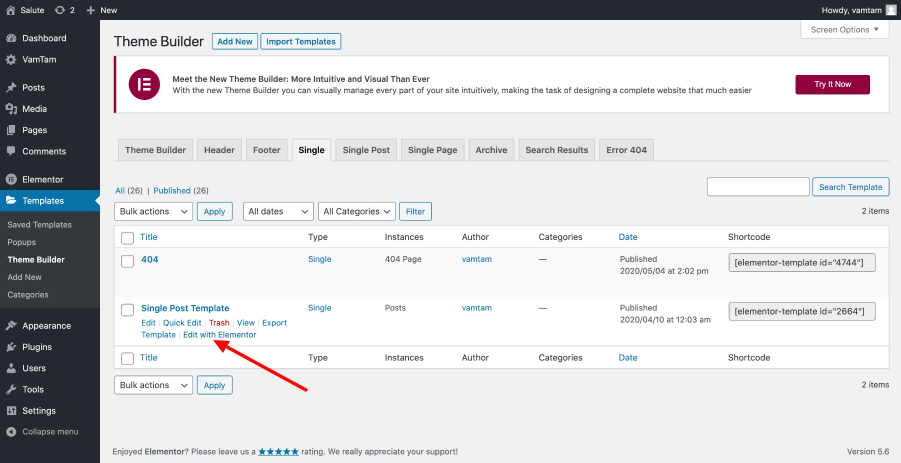
Task: Click the Settings sliders icon
Action: [11, 411]
